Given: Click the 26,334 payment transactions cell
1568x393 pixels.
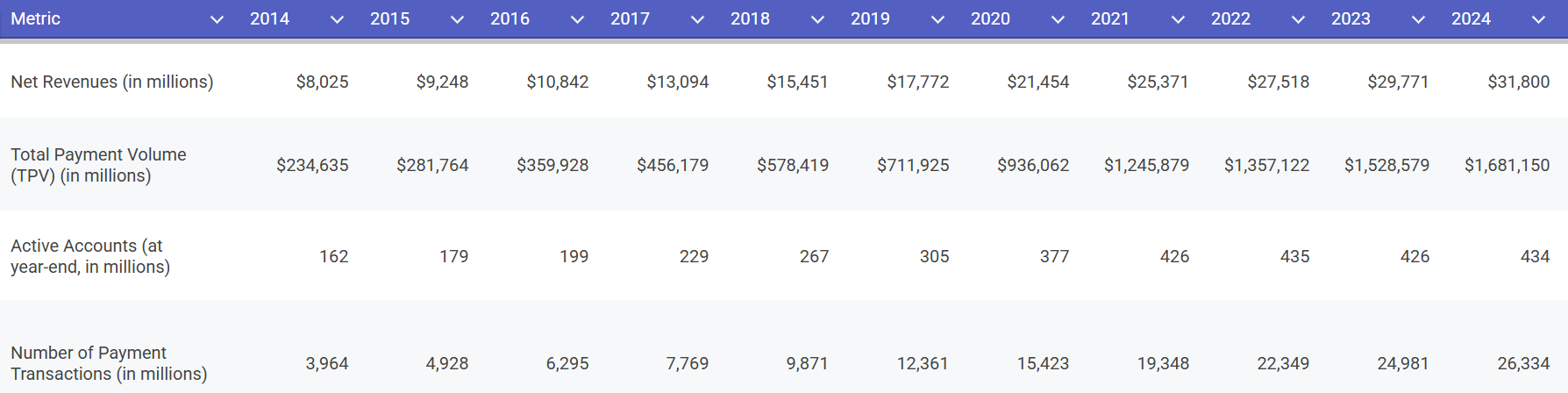Looking at the screenshot, I should (1523, 363).
